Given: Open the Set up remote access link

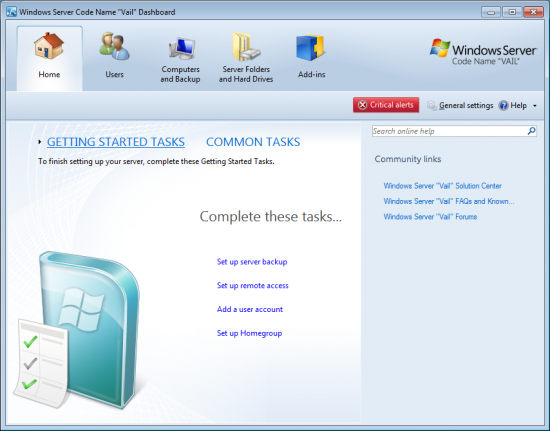Looking at the screenshot, I should tap(253, 285).
